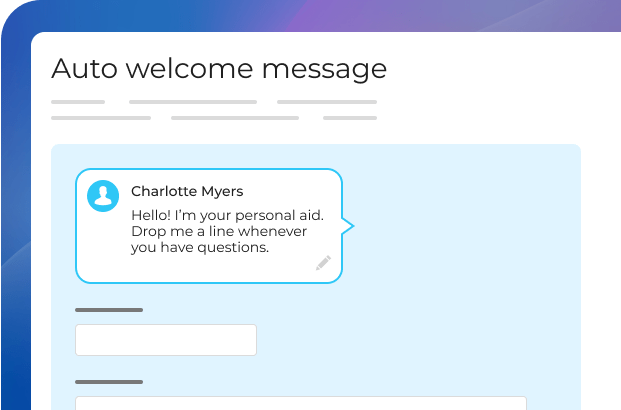Click the middle placeholder line in second row
Screen dimensions: 621x410
coord(235,118)
